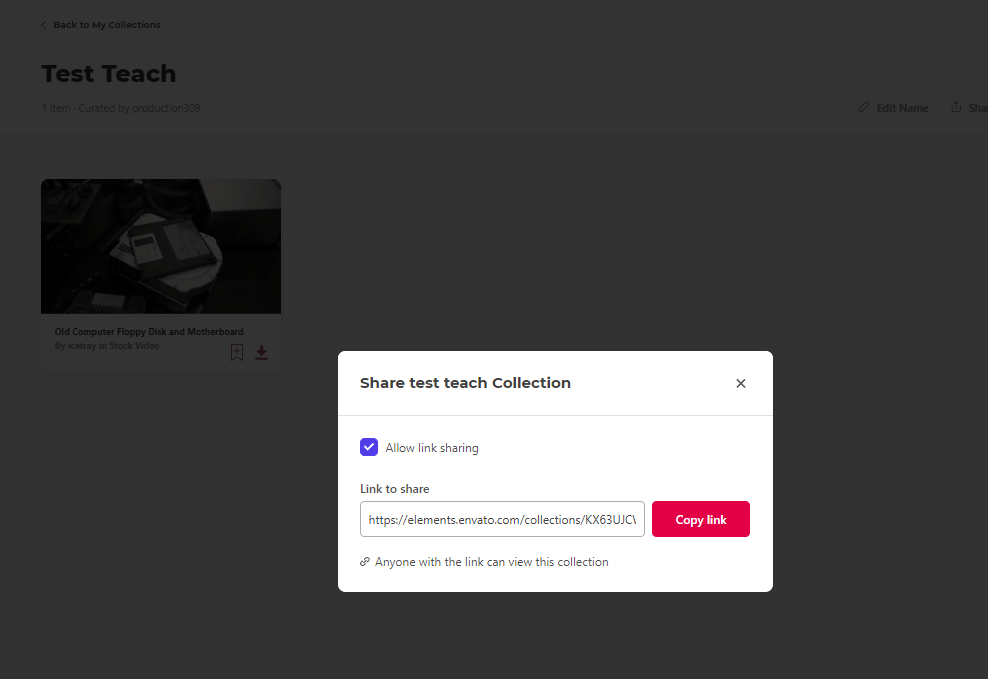Open the Stock Video category link
This screenshot has height=679, width=988.
point(134,346)
